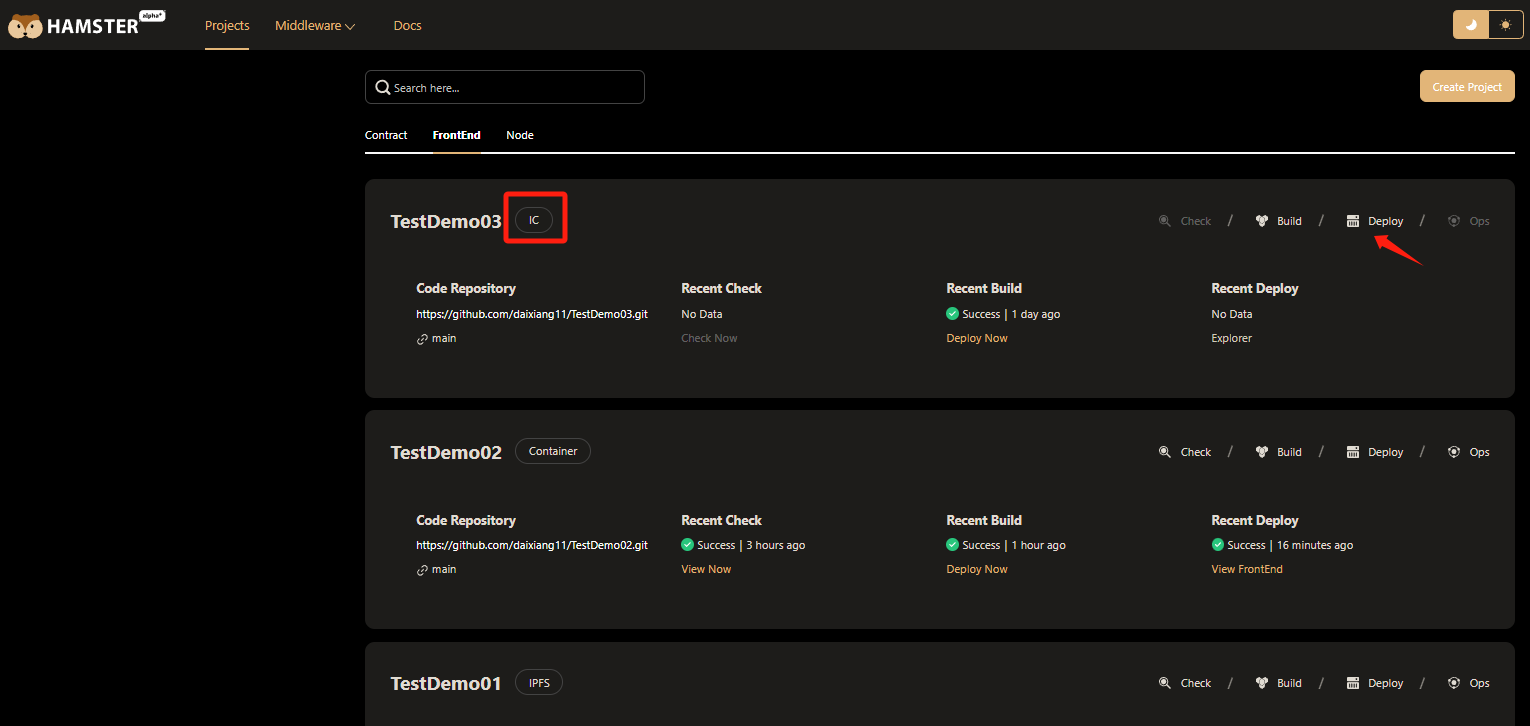1530x726 pixels.
Task: Click TestDemo03 branch link icon
Action: pyautogui.click(x=422, y=339)
